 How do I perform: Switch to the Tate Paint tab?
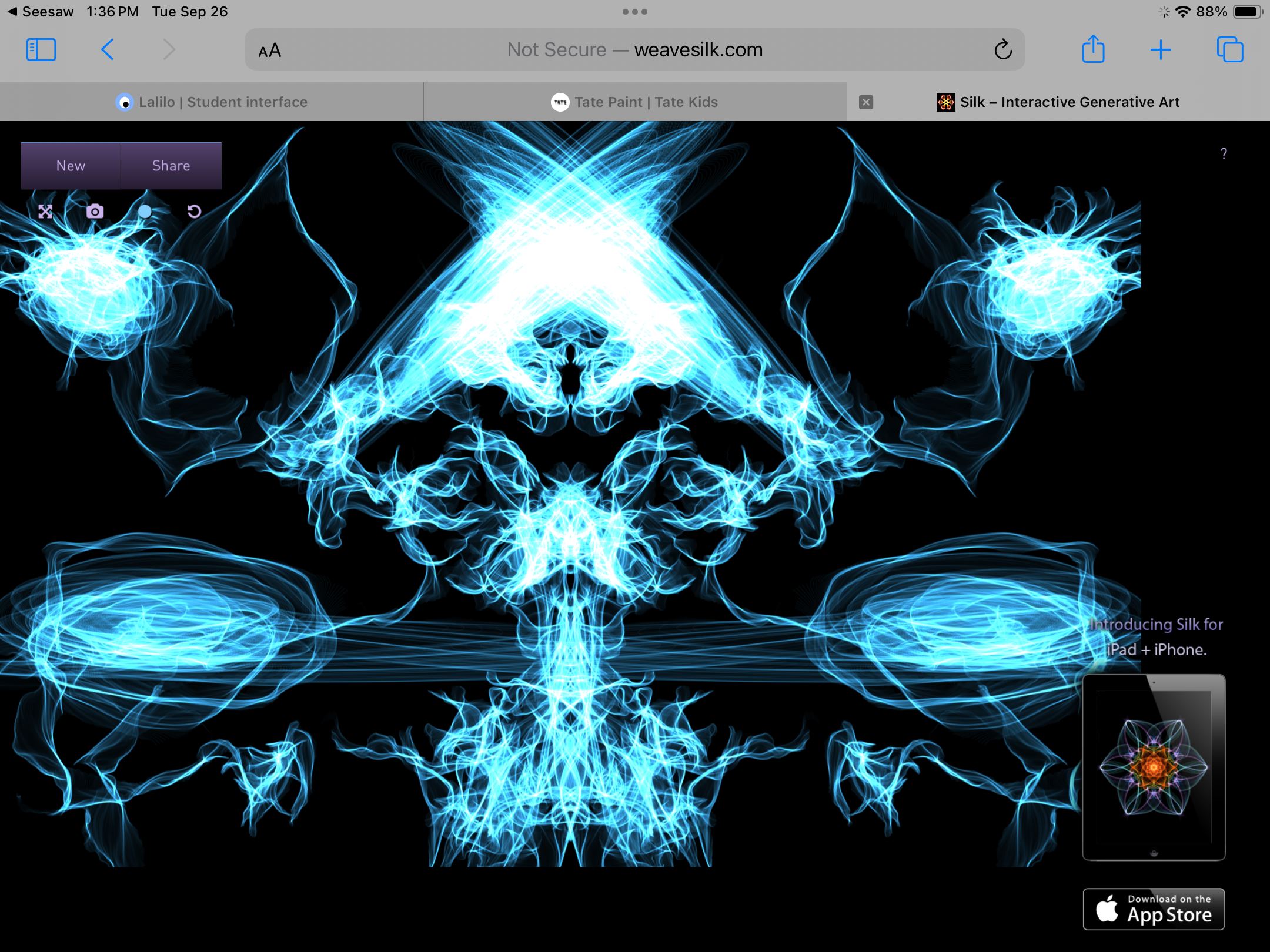[x=635, y=102]
